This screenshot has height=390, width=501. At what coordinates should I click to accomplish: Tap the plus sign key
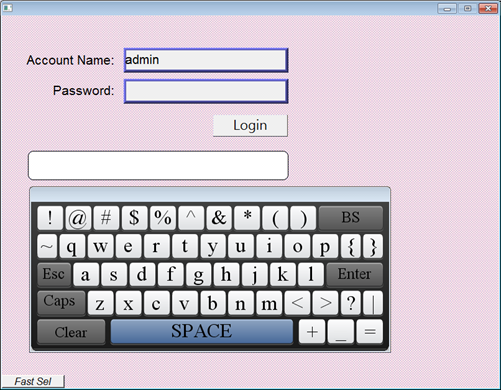[x=312, y=332]
